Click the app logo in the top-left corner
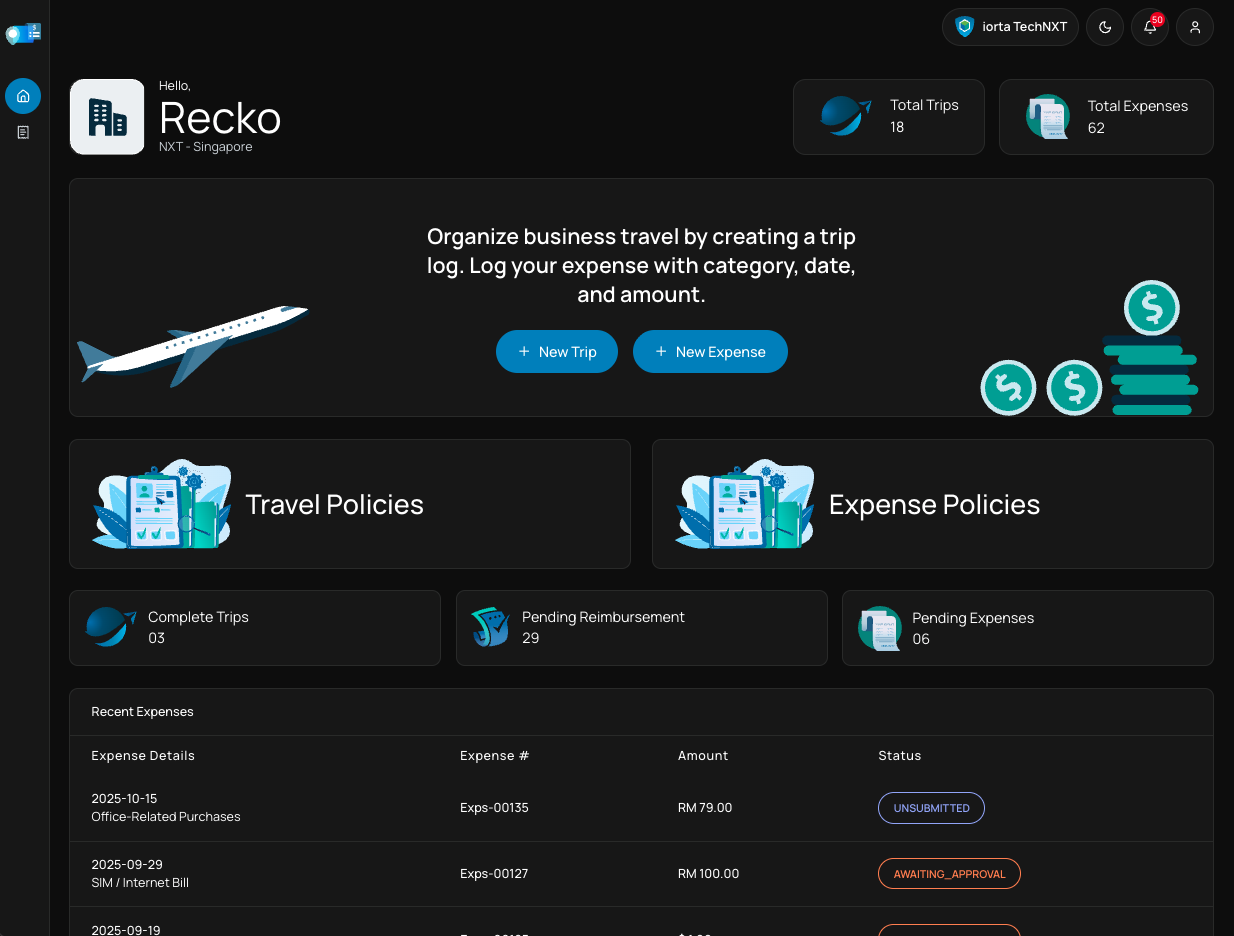The height and width of the screenshot is (936, 1234). (23, 34)
